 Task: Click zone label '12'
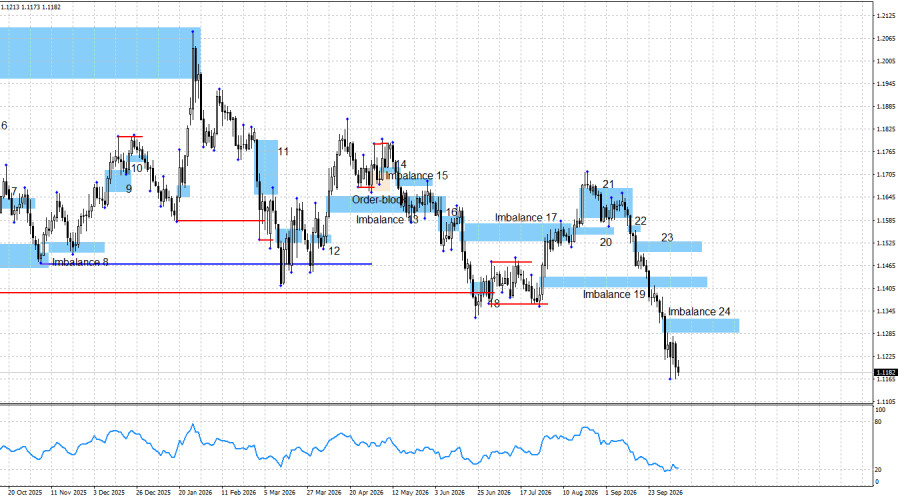pos(334,251)
